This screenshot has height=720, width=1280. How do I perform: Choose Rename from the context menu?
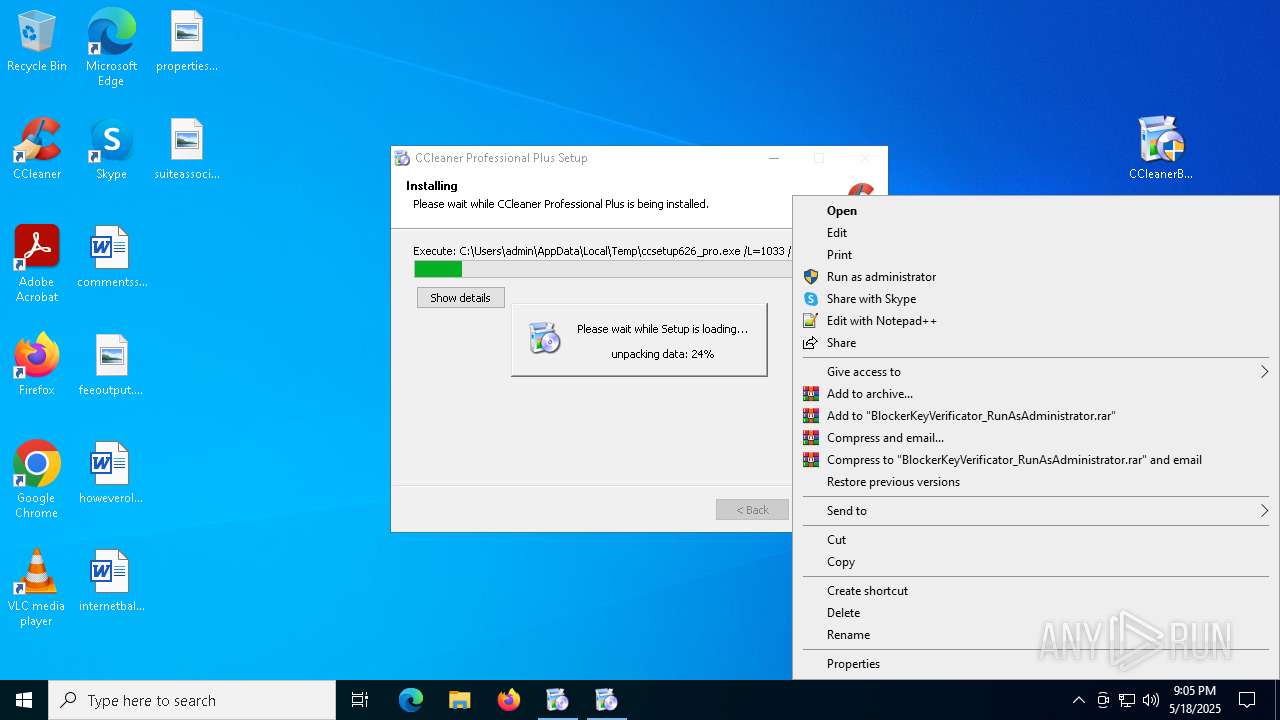(x=1035, y=635)
